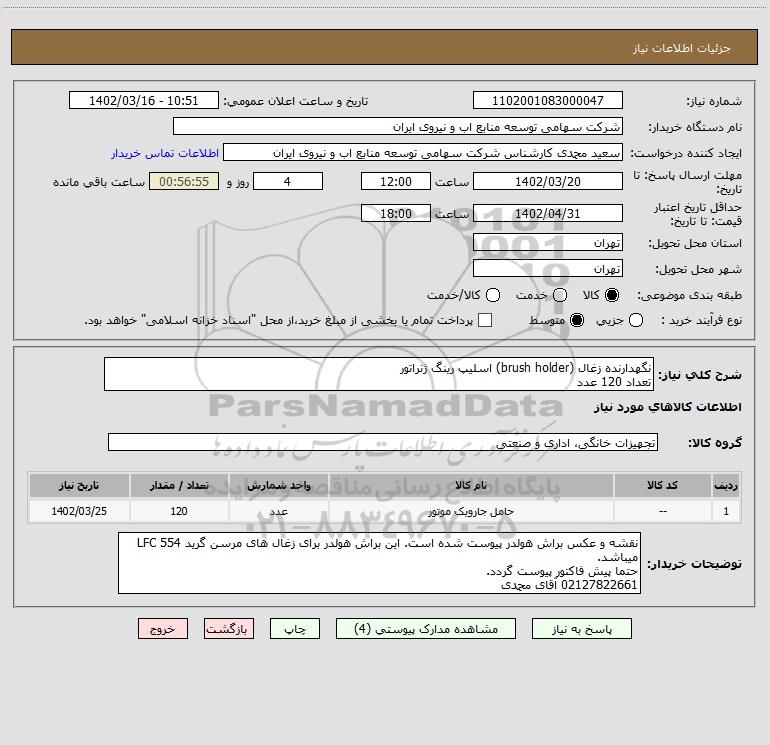Click پاسخ به نیاز button

coord(582,629)
